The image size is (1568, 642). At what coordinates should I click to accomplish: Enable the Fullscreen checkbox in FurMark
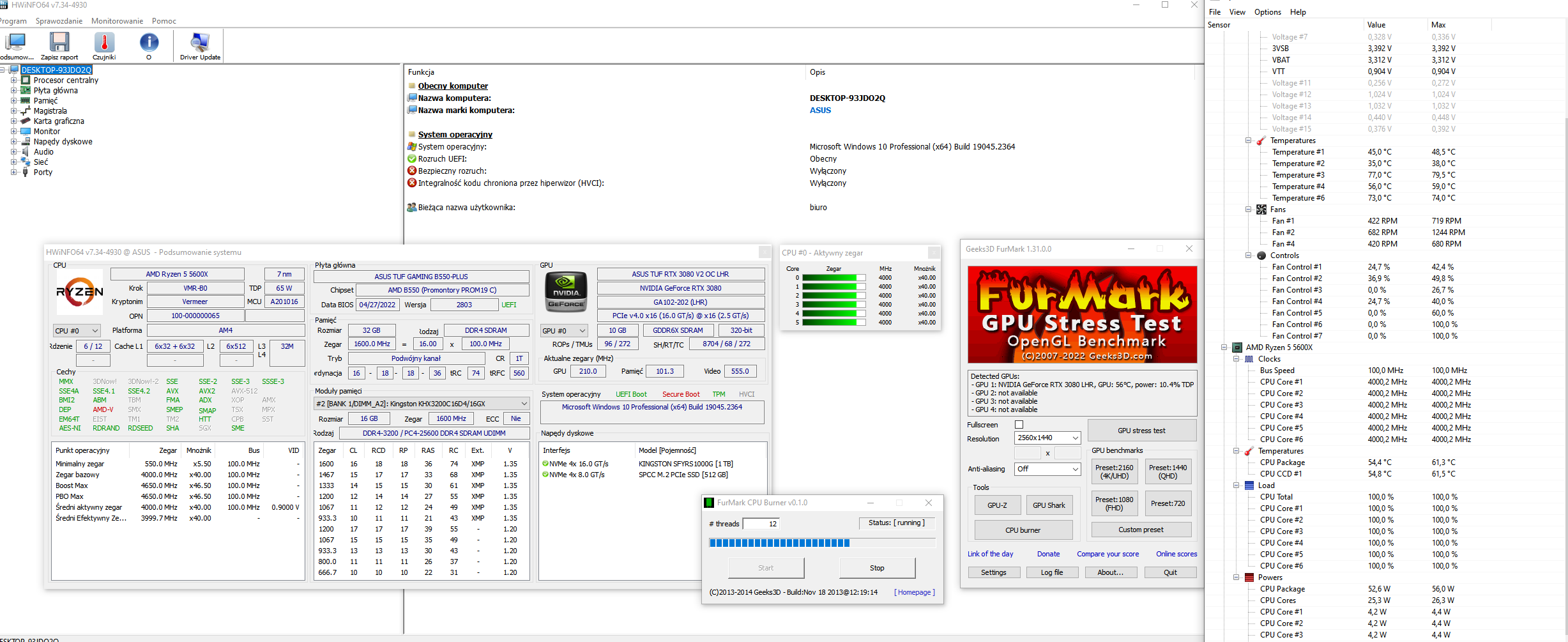(x=1019, y=425)
